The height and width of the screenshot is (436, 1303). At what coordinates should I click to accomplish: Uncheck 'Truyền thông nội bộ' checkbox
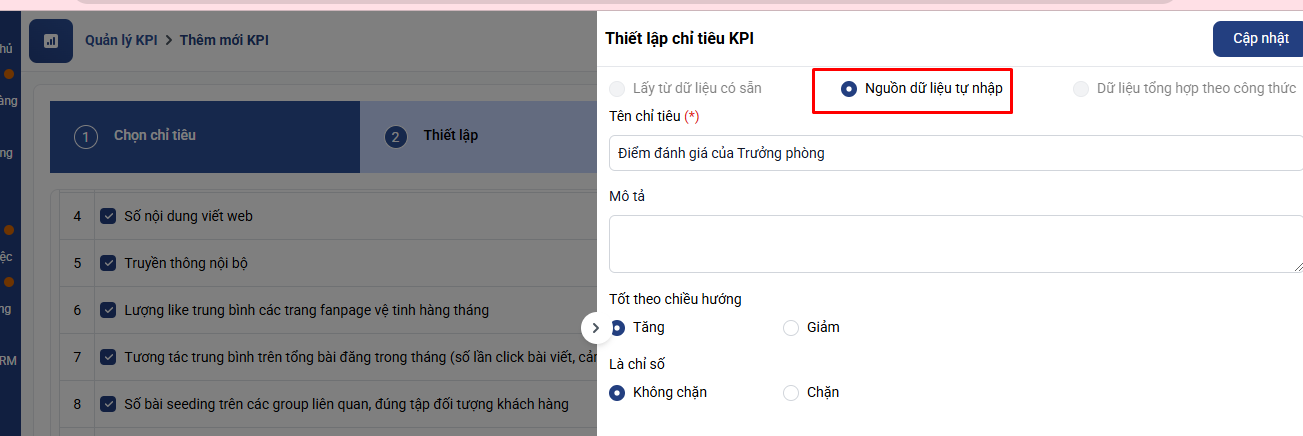(x=109, y=263)
